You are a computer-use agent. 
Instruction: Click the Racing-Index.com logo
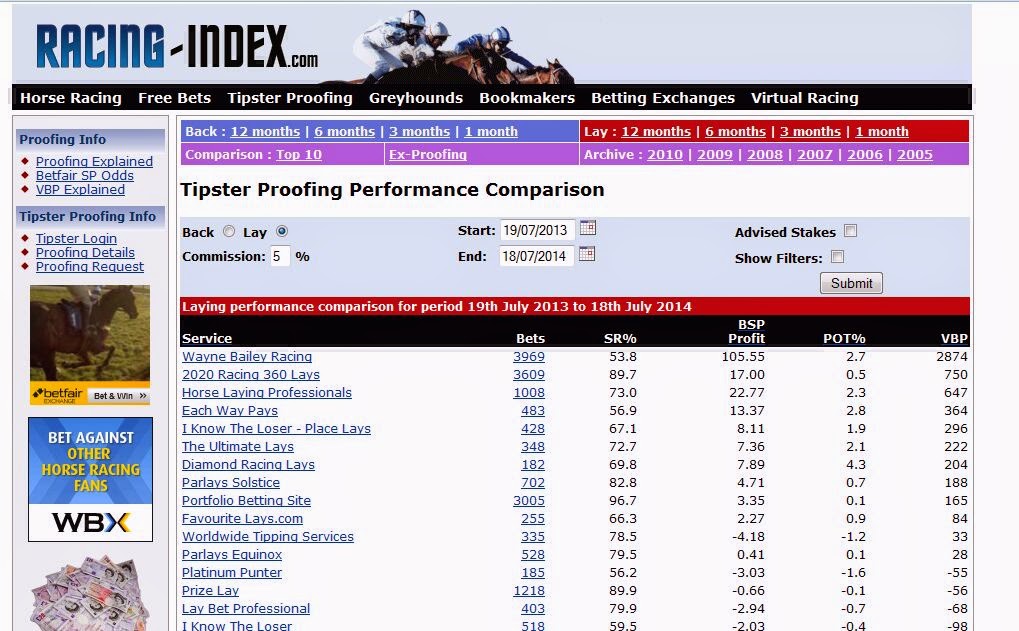tap(177, 46)
